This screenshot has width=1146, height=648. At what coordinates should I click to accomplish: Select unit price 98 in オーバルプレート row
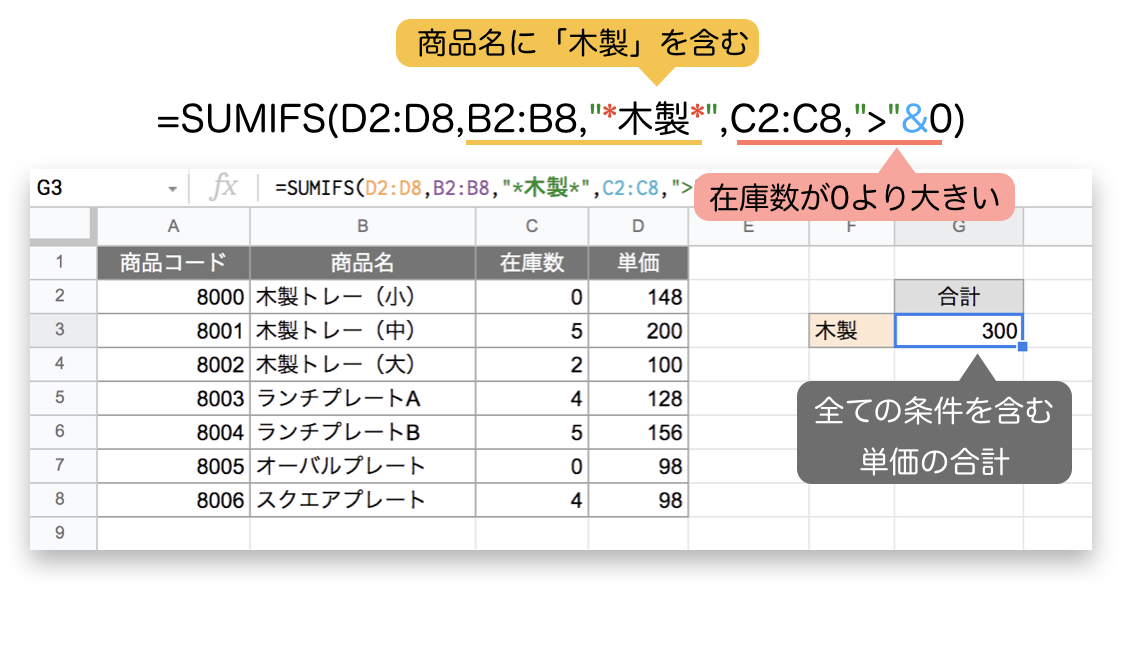click(x=638, y=466)
